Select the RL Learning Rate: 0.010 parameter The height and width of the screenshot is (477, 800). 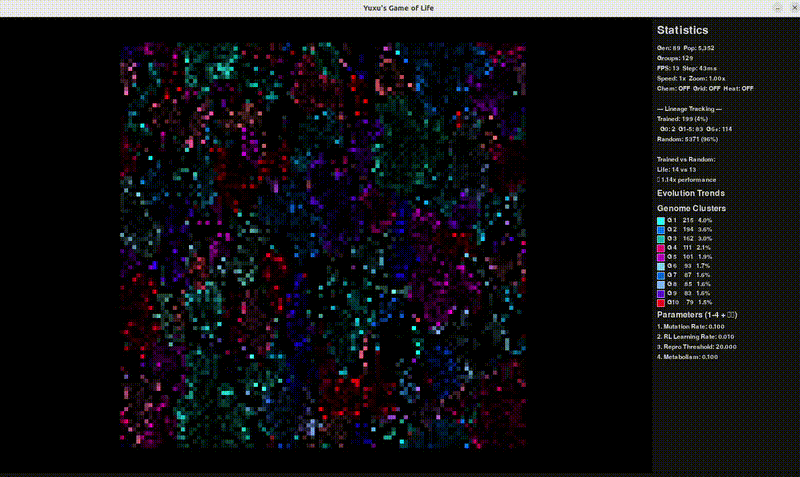tap(696, 337)
